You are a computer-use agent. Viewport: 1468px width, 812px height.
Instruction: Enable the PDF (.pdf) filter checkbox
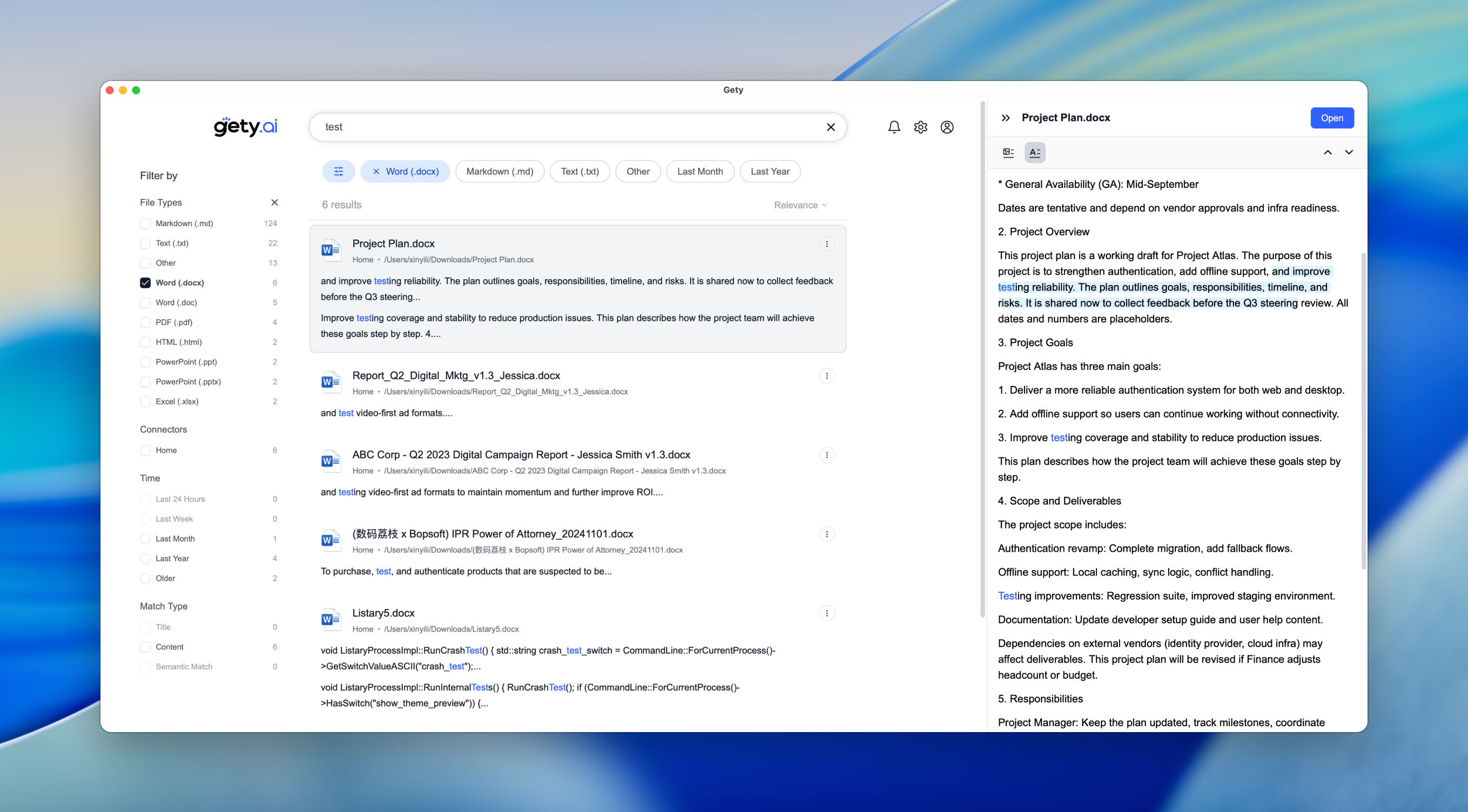[x=145, y=322]
